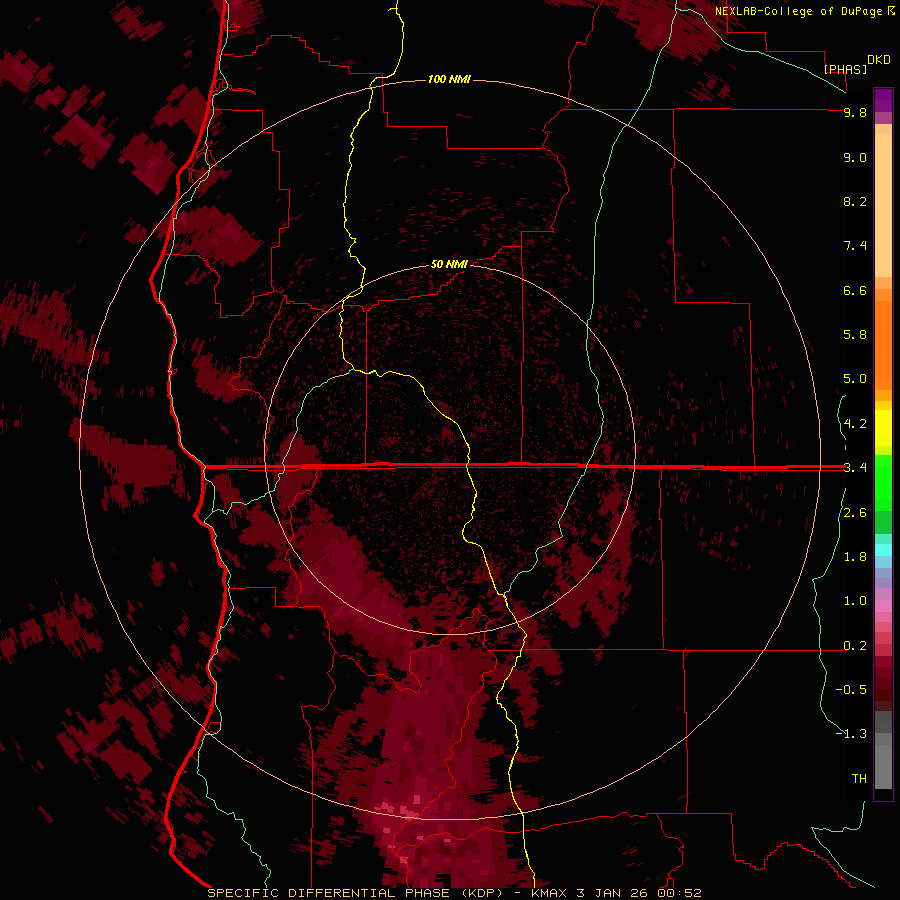Viewport: 900px width, 900px height.
Task: Click the 4.2 value on color scale
Action: click(855, 424)
